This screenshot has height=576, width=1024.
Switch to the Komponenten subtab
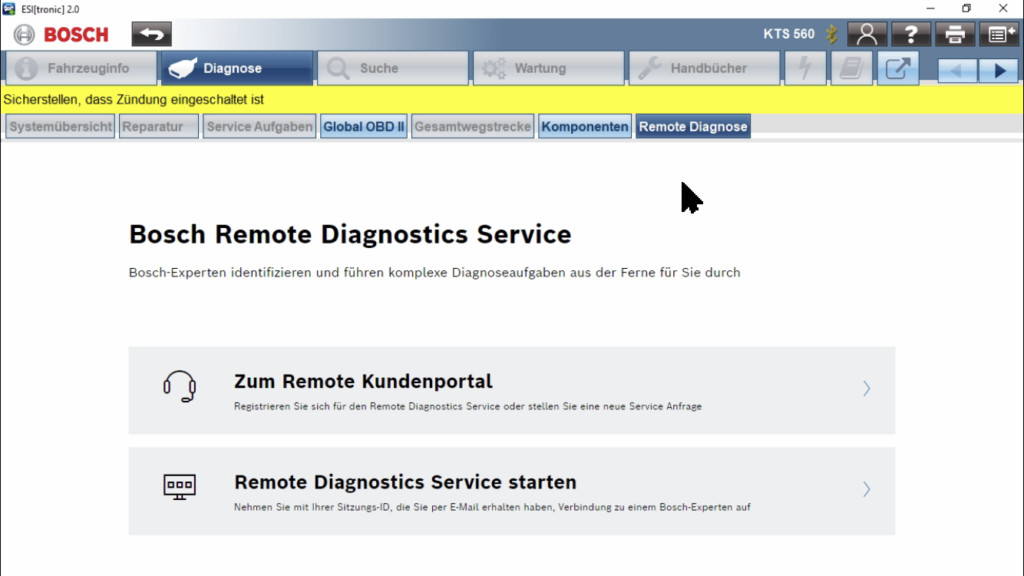click(x=584, y=127)
